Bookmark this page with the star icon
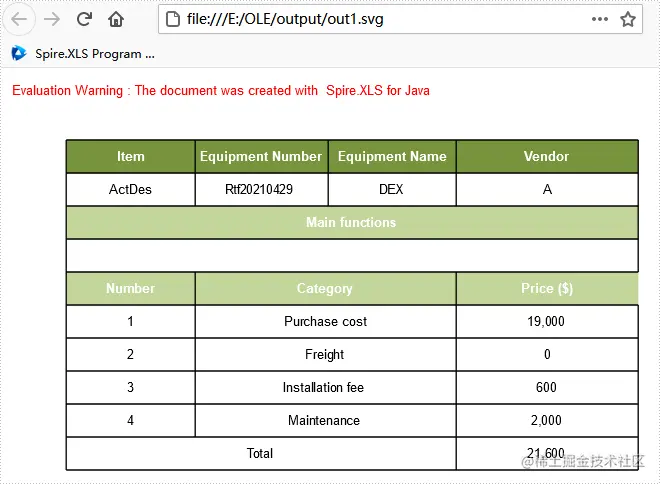 click(628, 19)
